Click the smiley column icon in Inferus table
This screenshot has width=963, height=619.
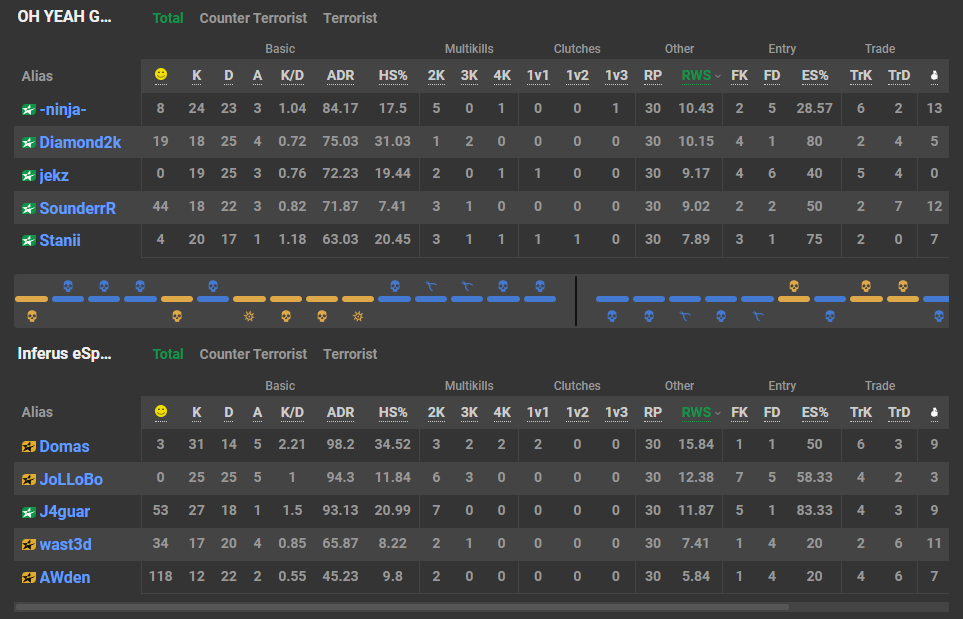[x=161, y=411]
